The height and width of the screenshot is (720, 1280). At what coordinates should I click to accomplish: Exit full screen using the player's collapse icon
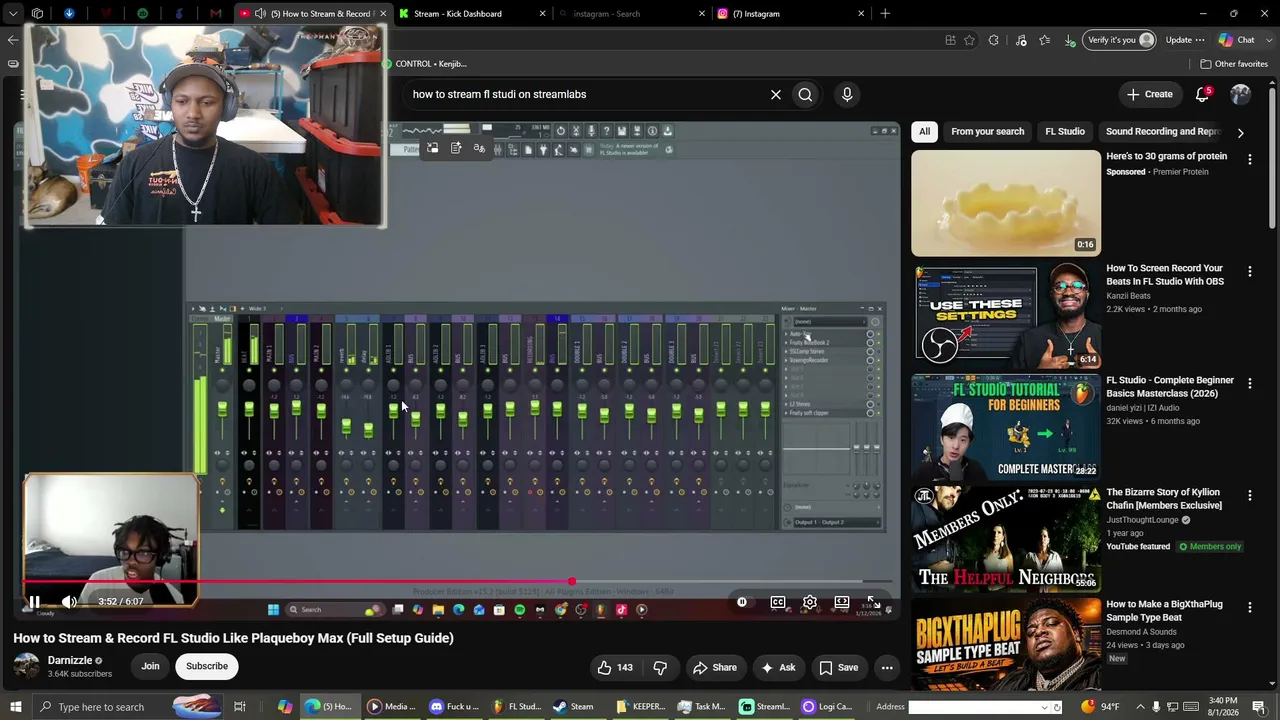872,602
